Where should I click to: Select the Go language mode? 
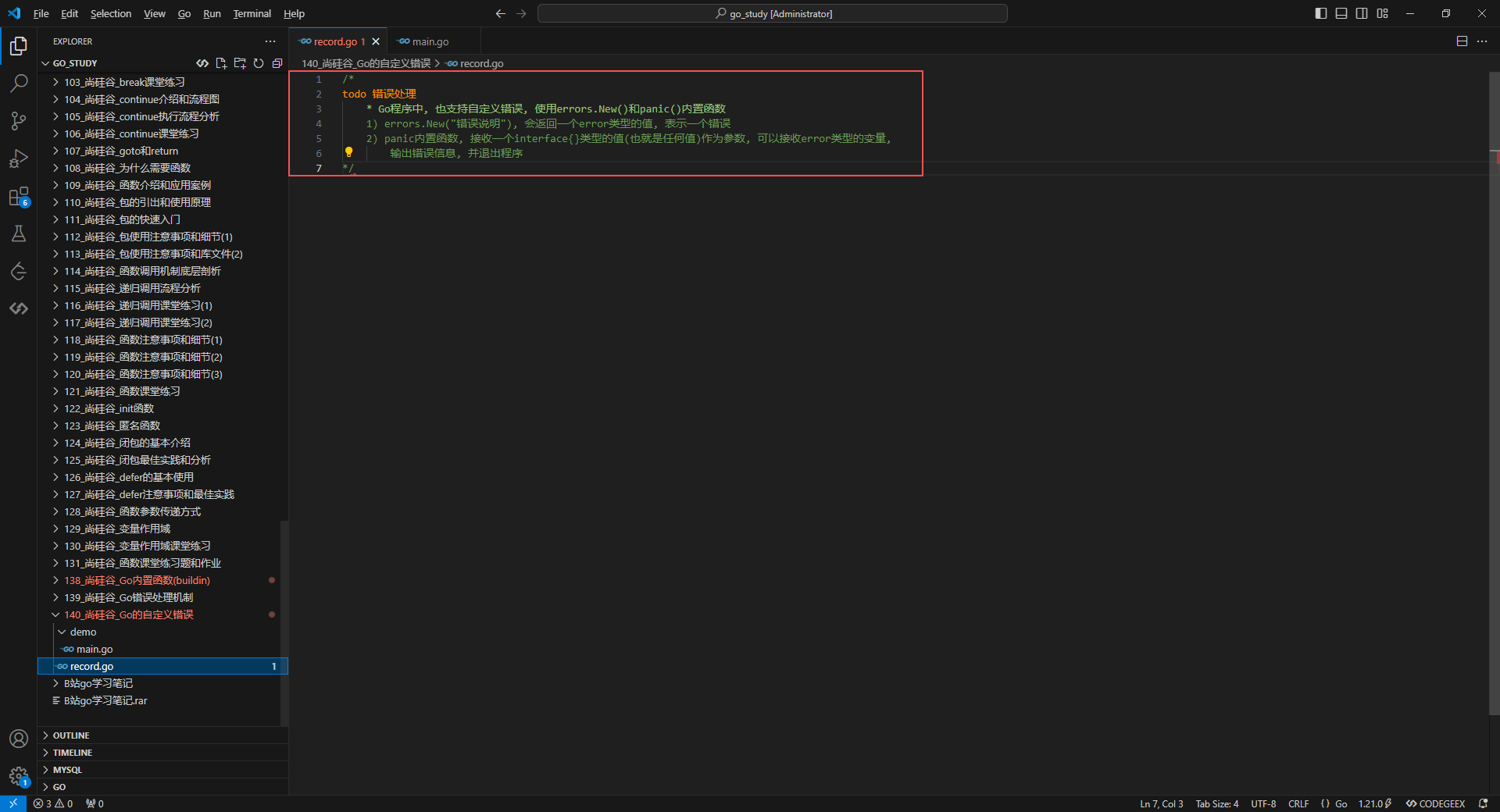[1341, 803]
